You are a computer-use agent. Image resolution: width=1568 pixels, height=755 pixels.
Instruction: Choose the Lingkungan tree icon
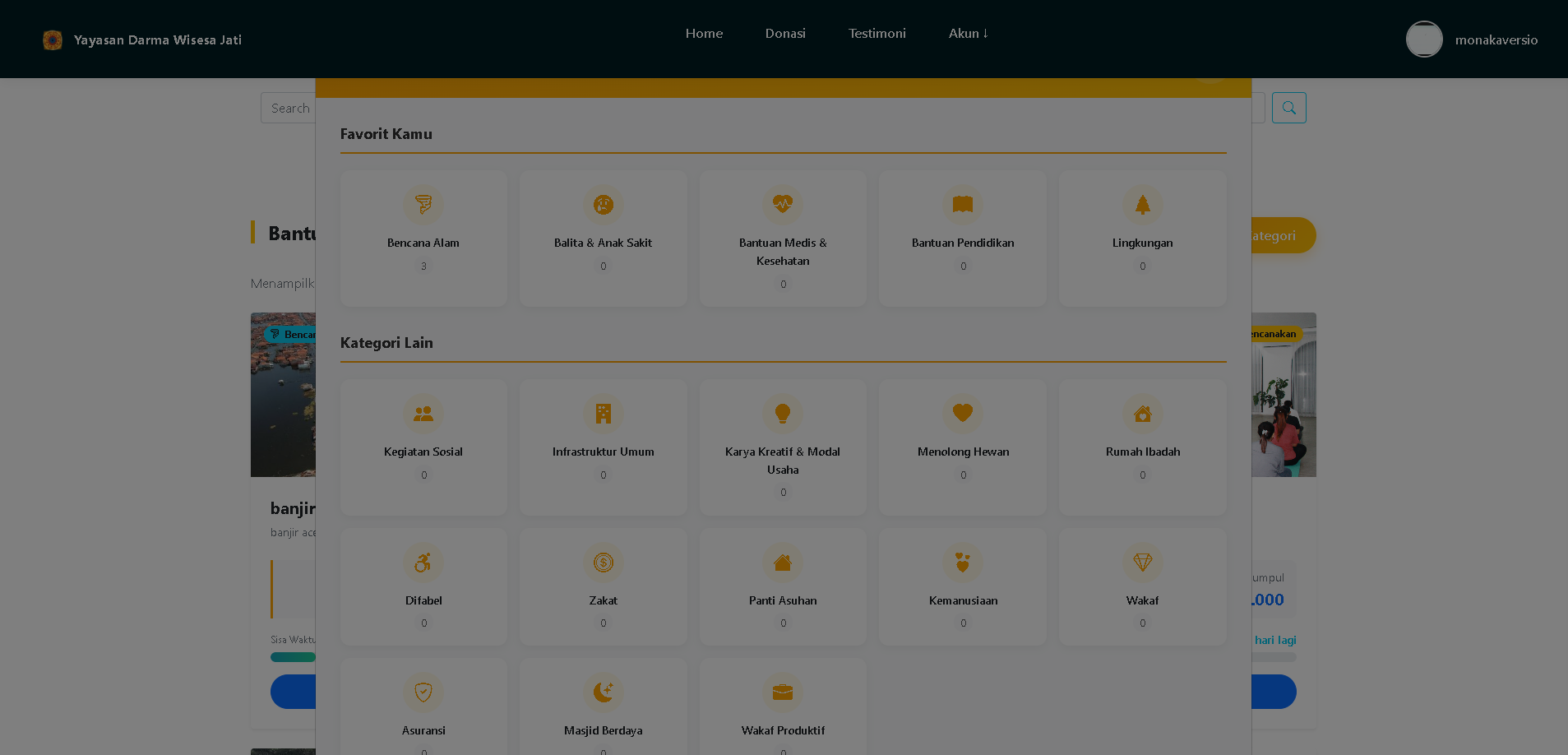[1142, 204]
